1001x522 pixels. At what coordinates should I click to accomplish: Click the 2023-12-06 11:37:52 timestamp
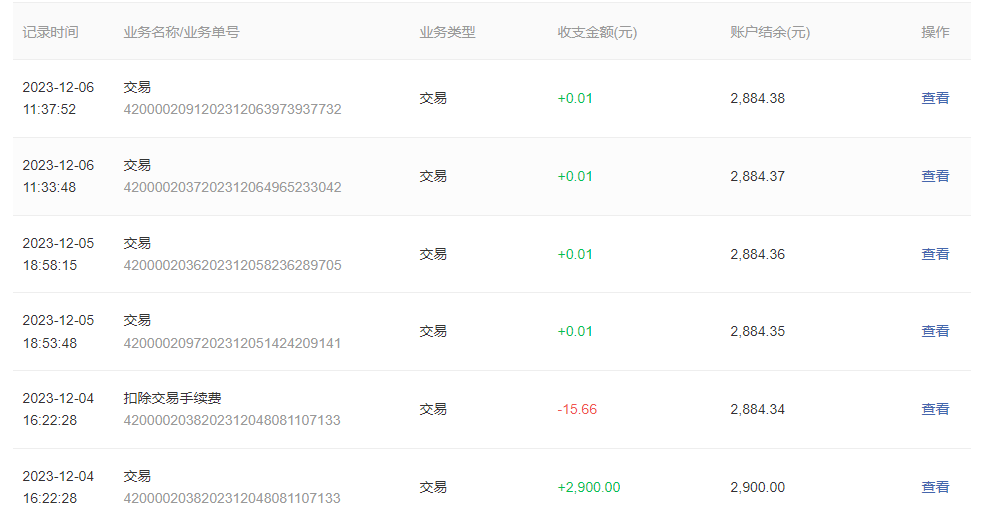pos(58,98)
